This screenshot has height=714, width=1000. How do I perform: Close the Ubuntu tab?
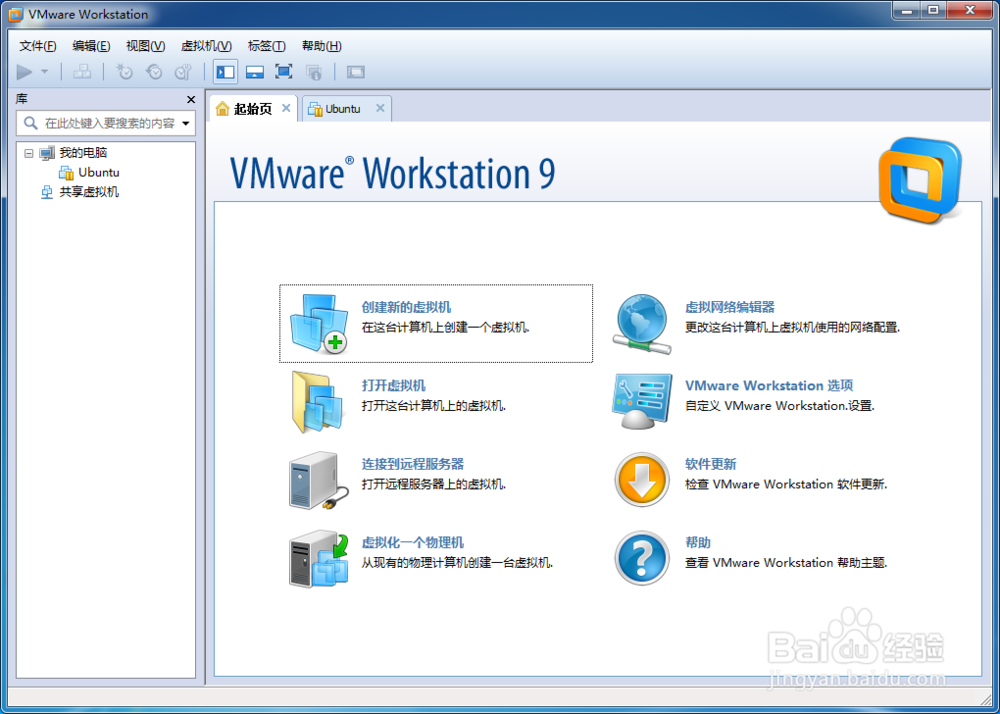[380, 108]
